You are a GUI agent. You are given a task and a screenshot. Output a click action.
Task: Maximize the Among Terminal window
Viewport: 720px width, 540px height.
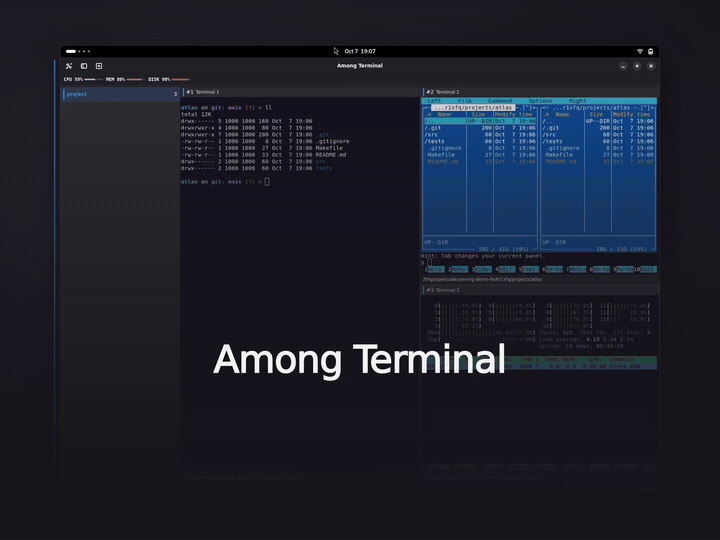tap(637, 66)
